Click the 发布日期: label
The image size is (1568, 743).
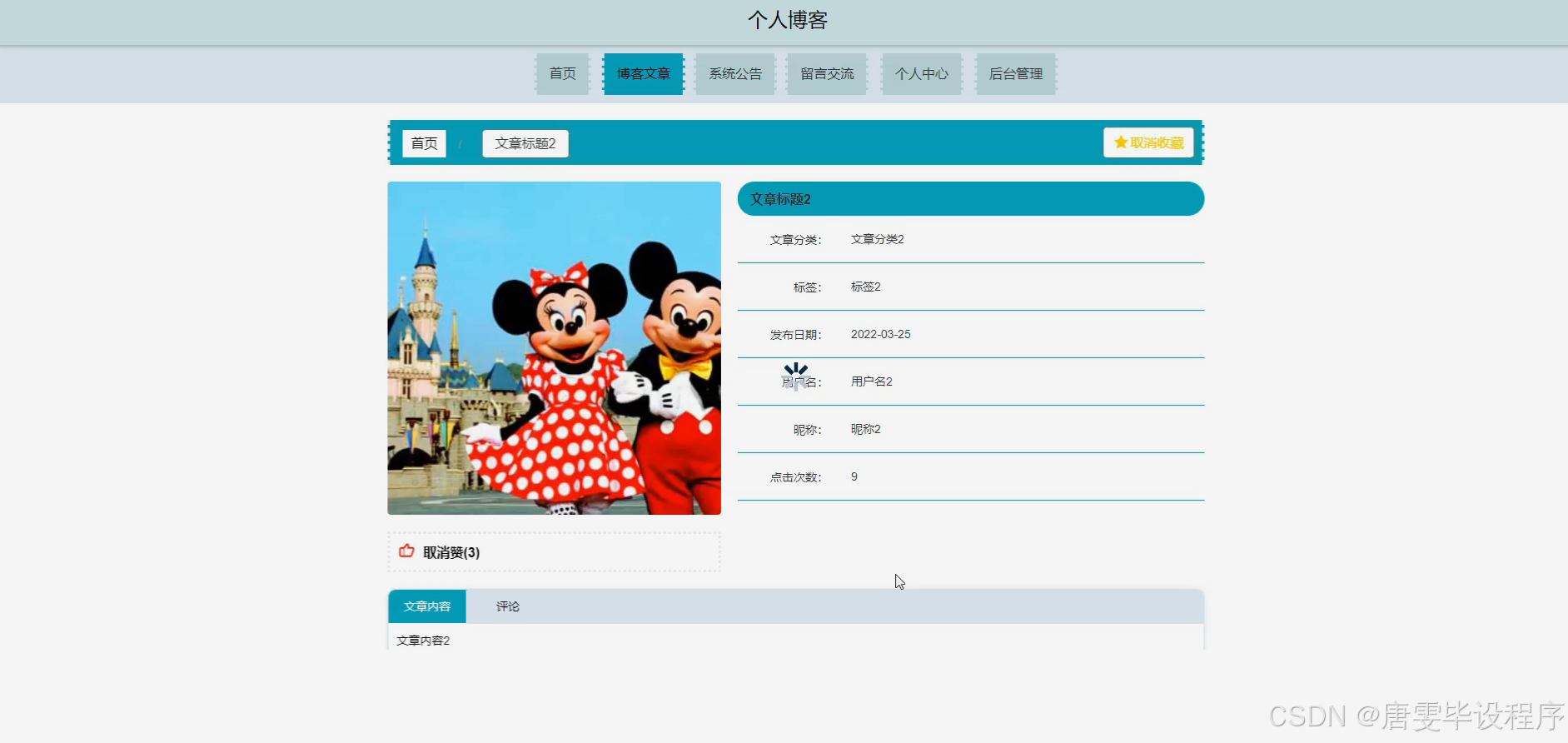click(x=795, y=335)
